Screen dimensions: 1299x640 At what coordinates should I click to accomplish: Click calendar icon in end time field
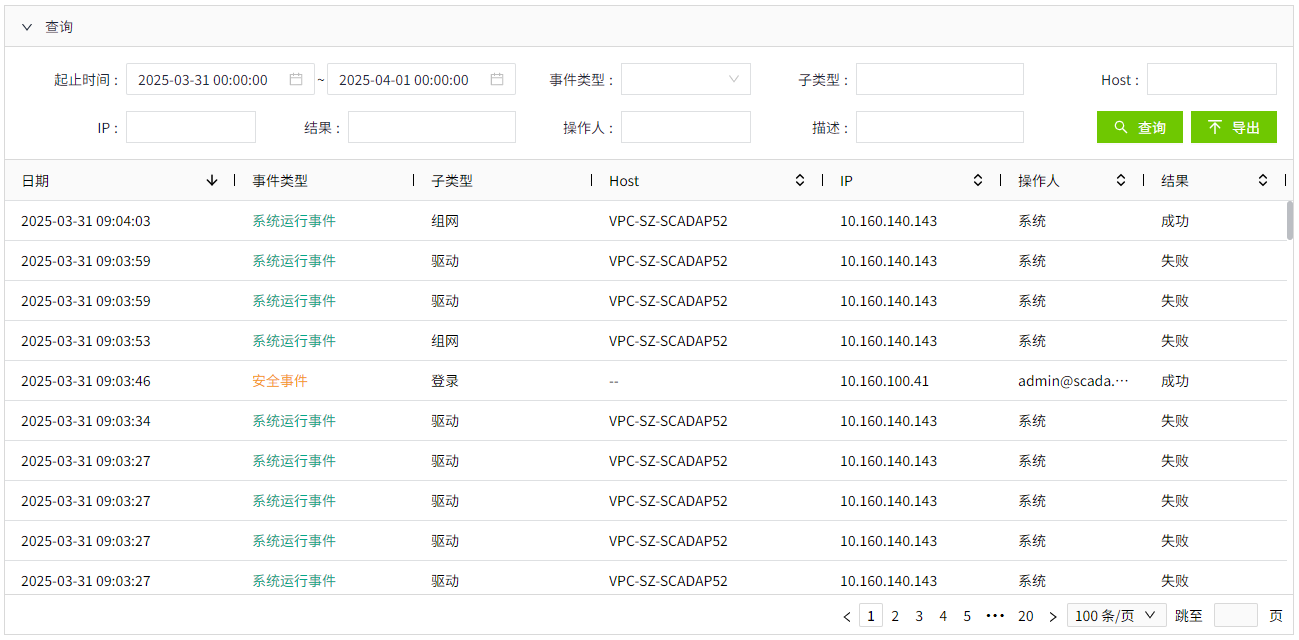497,79
